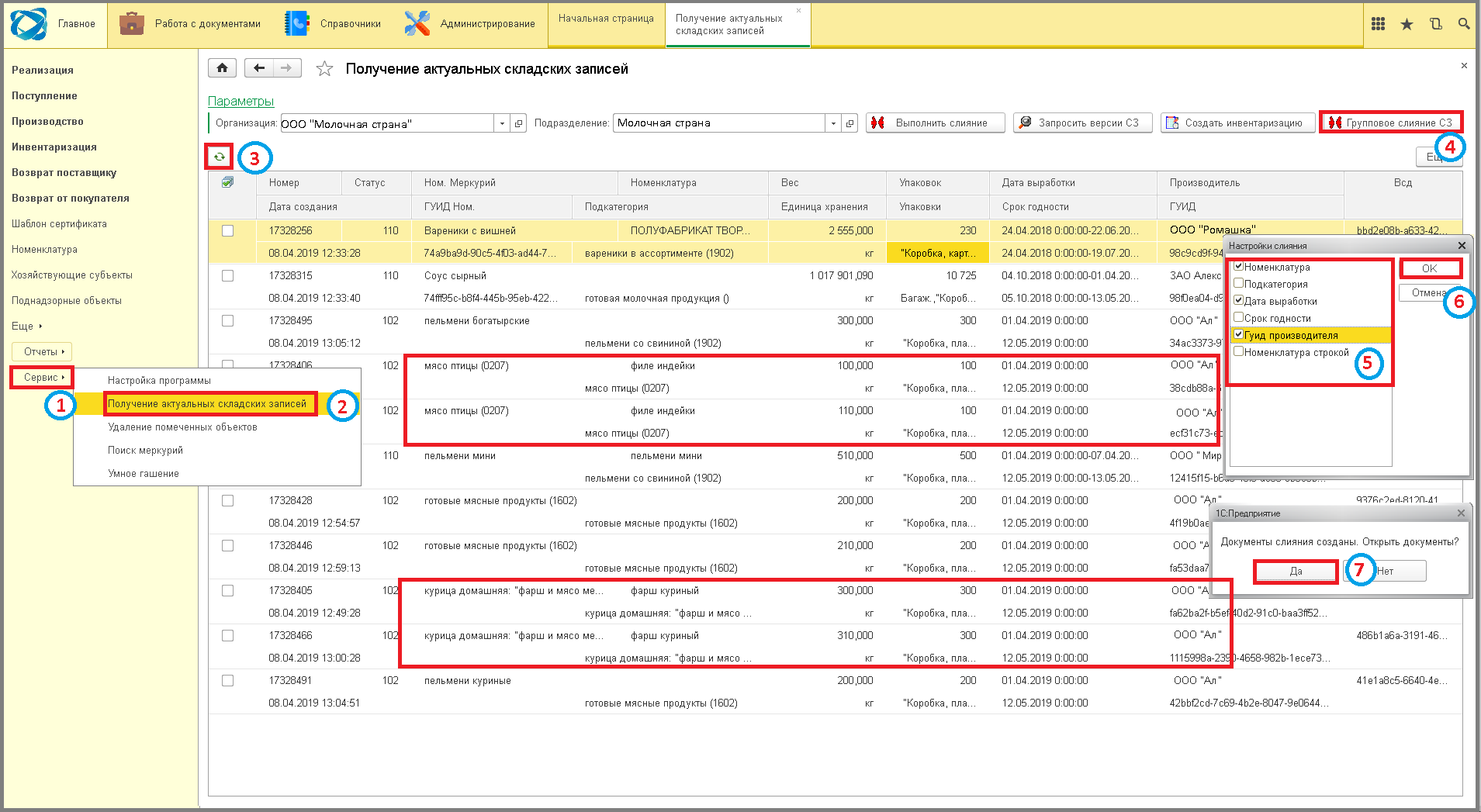Click briefcase icon for Работа с документами

(x=132, y=23)
